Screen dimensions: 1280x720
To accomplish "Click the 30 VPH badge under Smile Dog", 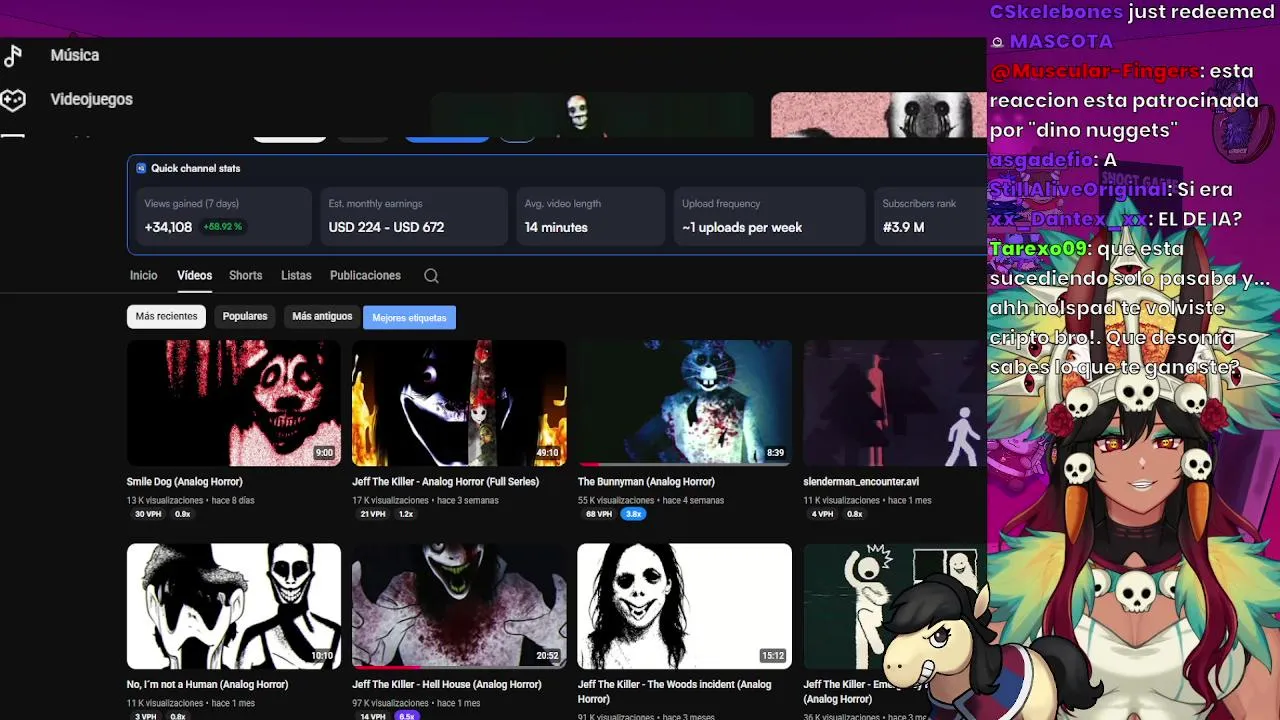I will 148,514.
